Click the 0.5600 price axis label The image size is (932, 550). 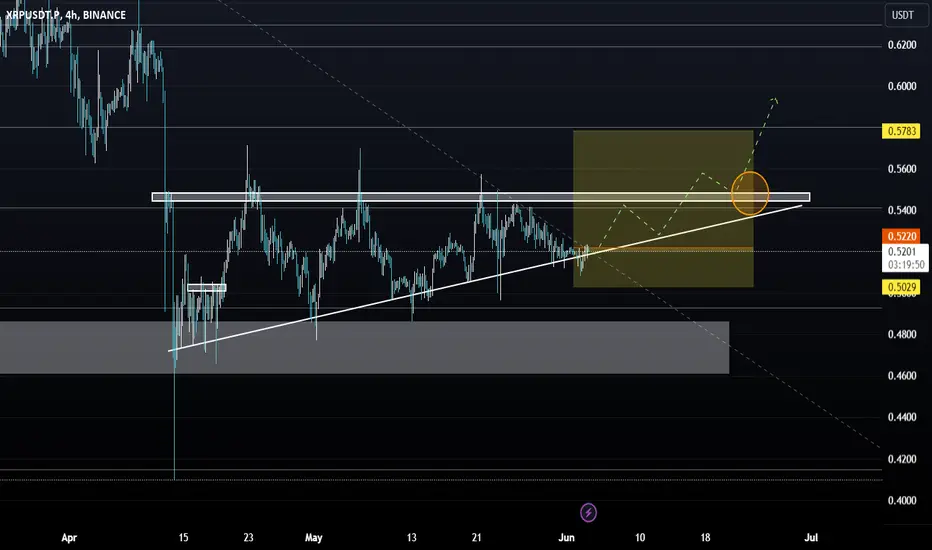[x=902, y=169]
